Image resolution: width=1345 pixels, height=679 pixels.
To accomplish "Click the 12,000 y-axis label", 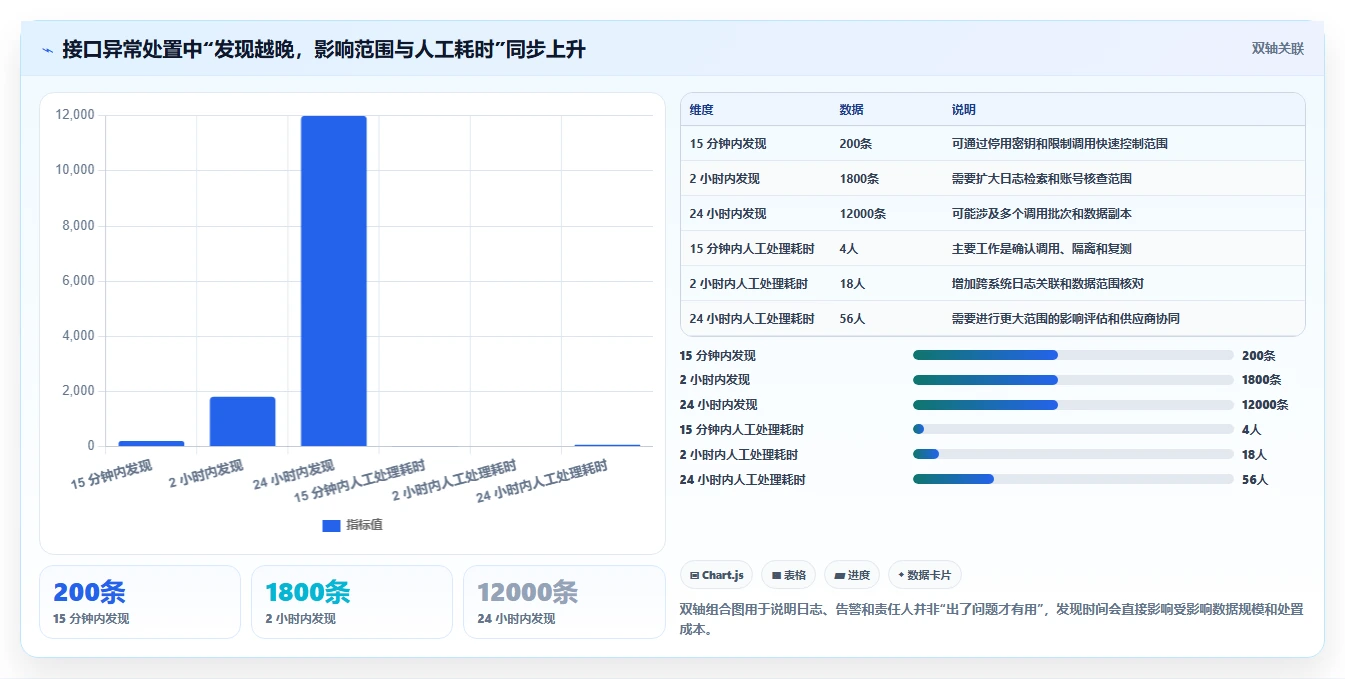I will [x=75, y=115].
